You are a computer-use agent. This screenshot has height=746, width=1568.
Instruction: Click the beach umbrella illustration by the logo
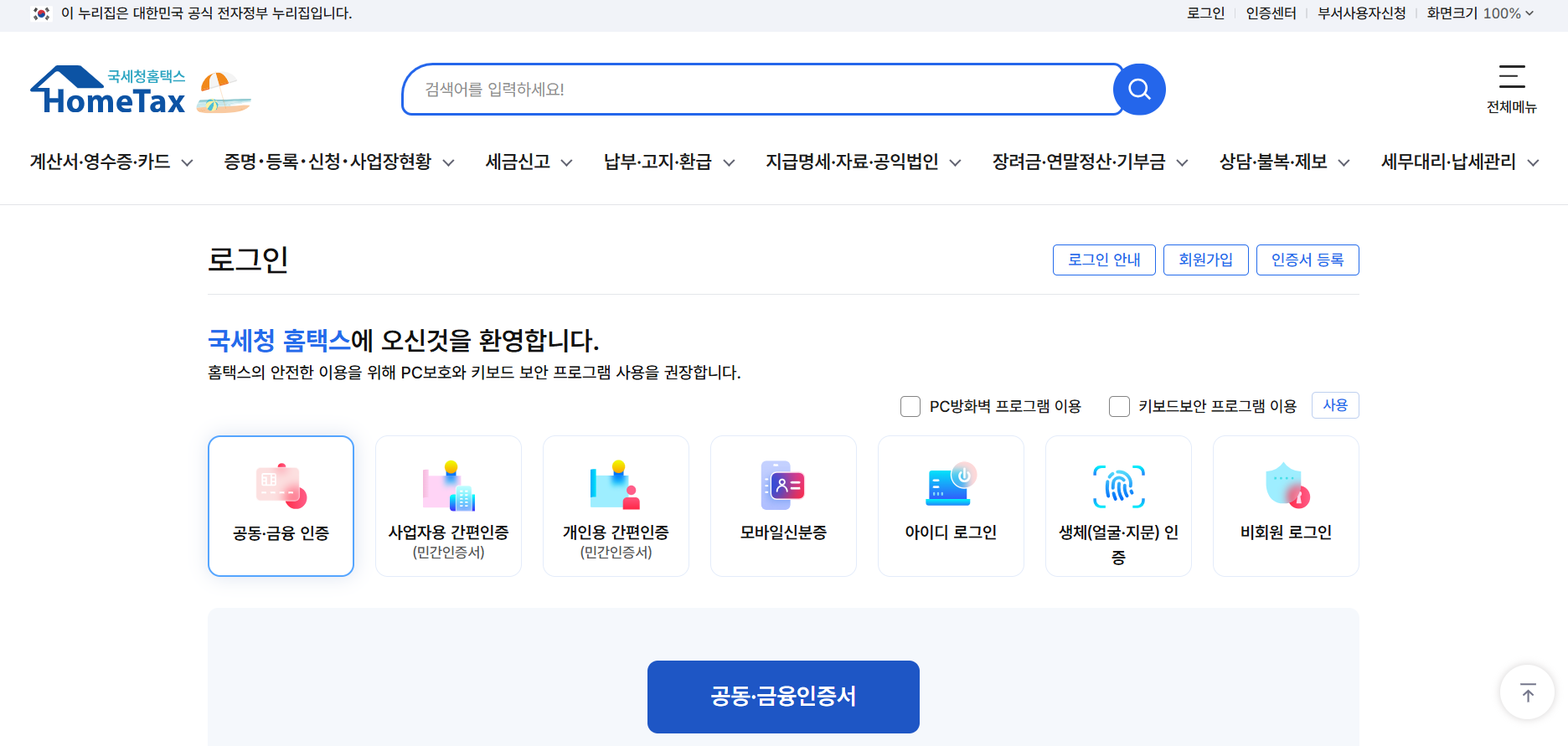(x=224, y=92)
